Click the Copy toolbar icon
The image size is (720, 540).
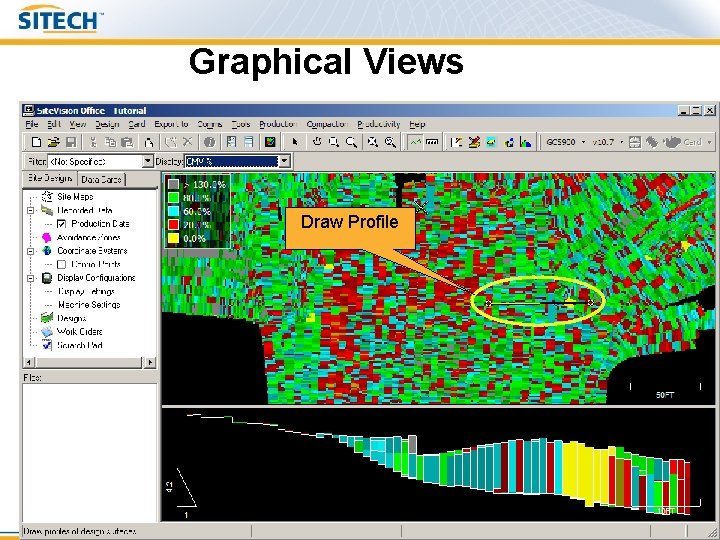click(x=110, y=142)
